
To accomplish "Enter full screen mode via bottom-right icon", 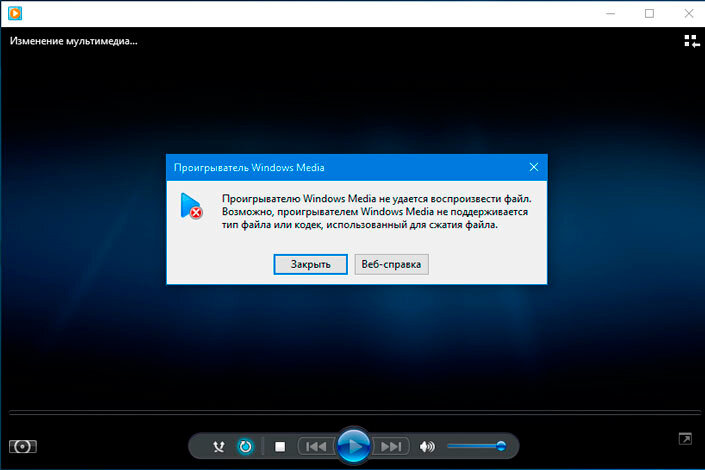I will (x=685, y=439).
